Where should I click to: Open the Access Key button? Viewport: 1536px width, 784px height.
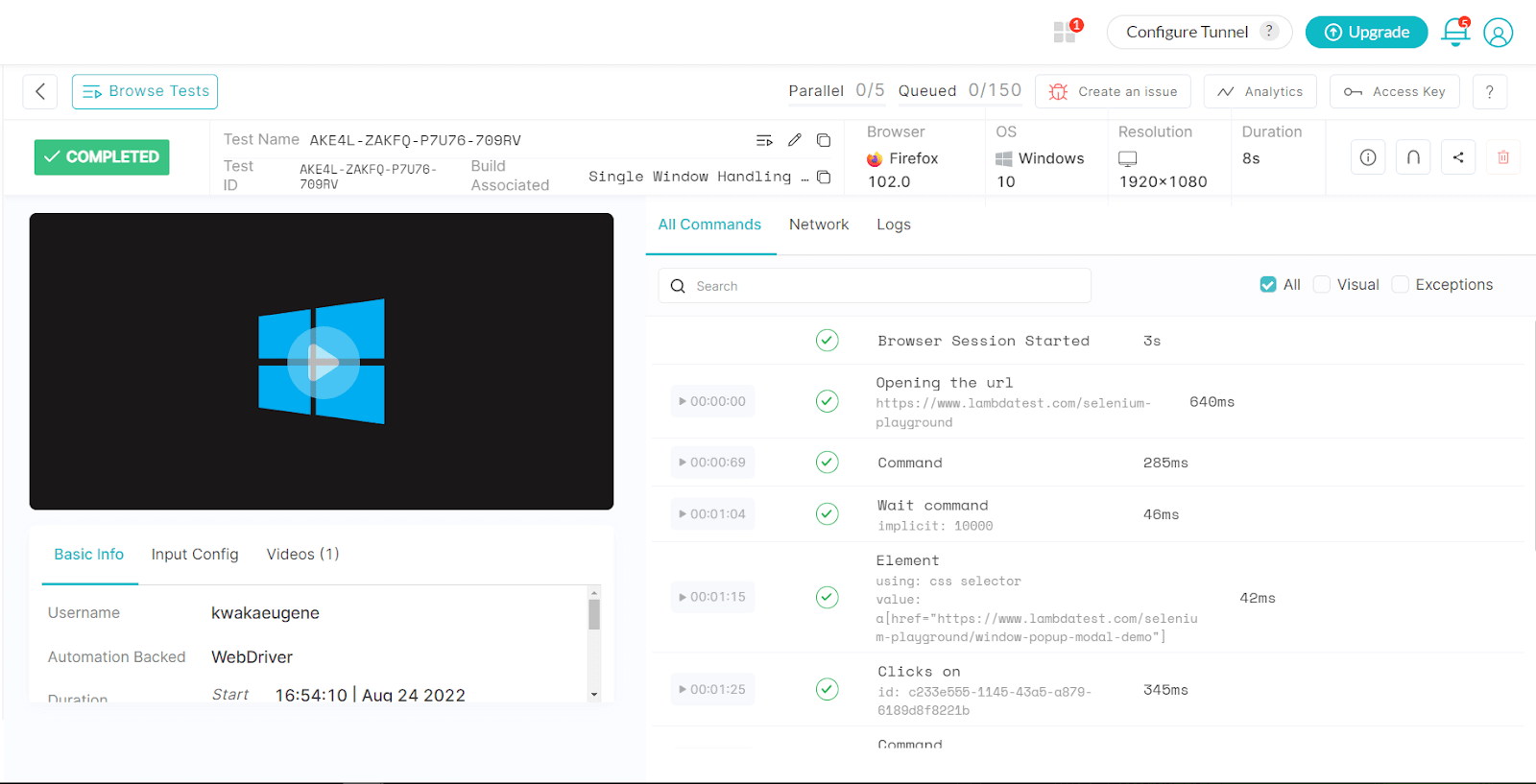1395,91
